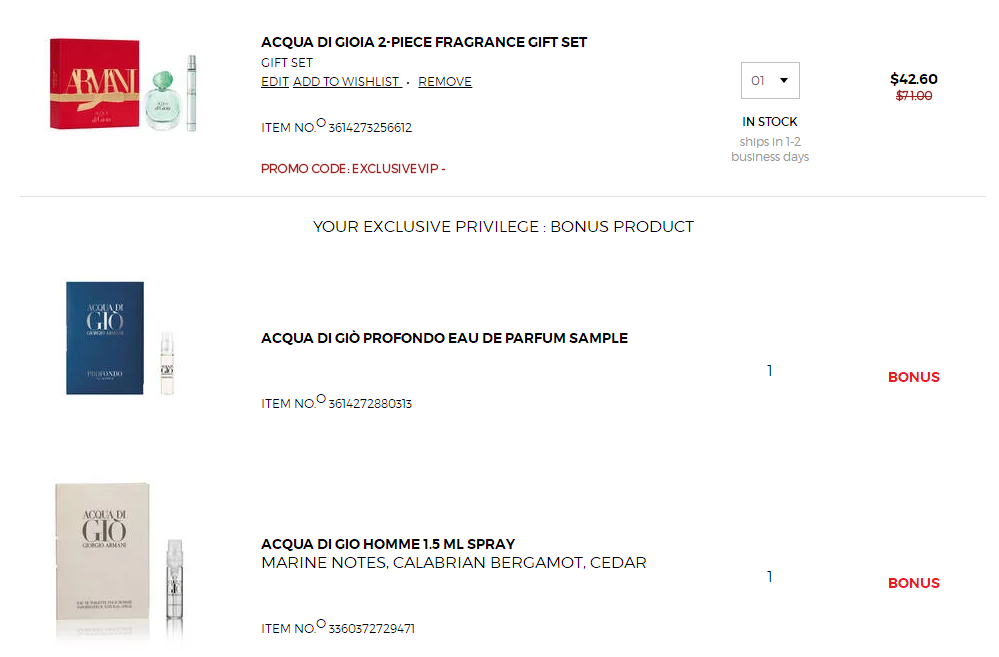Screen dimensions: 999x657
Task: Click the Edit link for the gift set
Action: coord(275,82)
